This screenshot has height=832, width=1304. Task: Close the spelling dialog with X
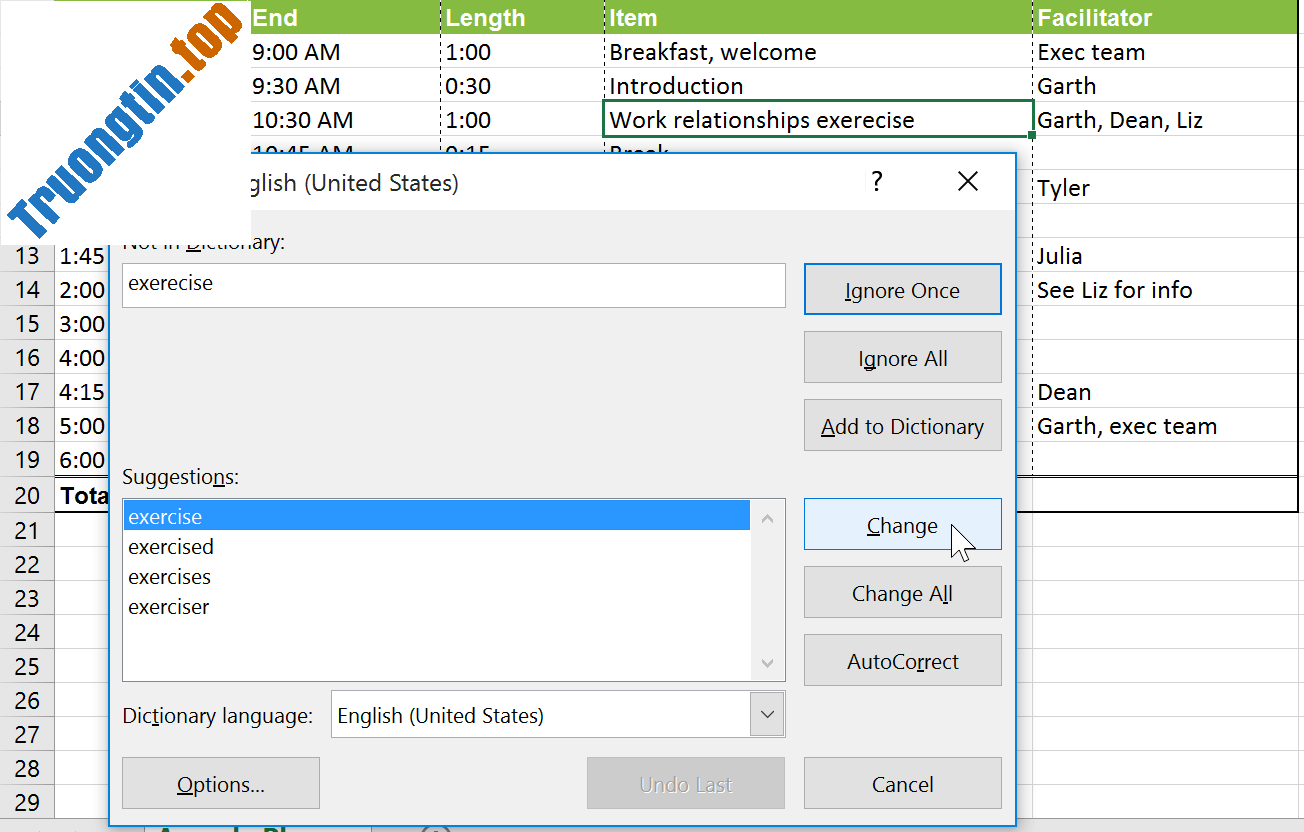[x=967, y=181]
